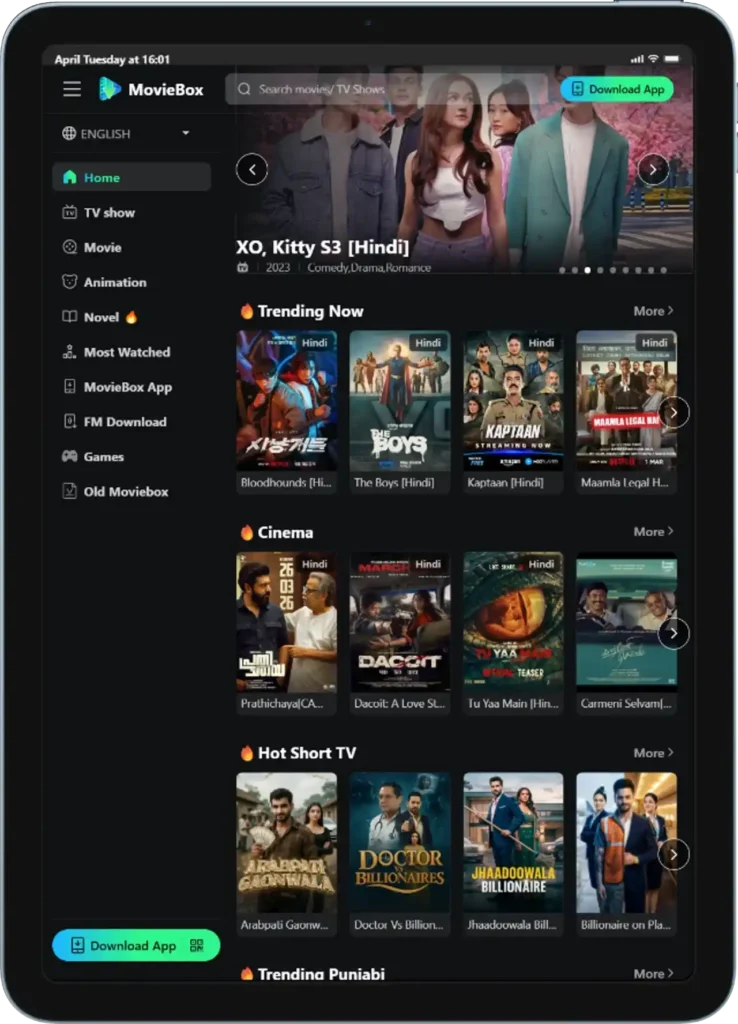This screenshot has height=1024, width=738.
Task: Click the Home house icon
Action: (70, 177)
